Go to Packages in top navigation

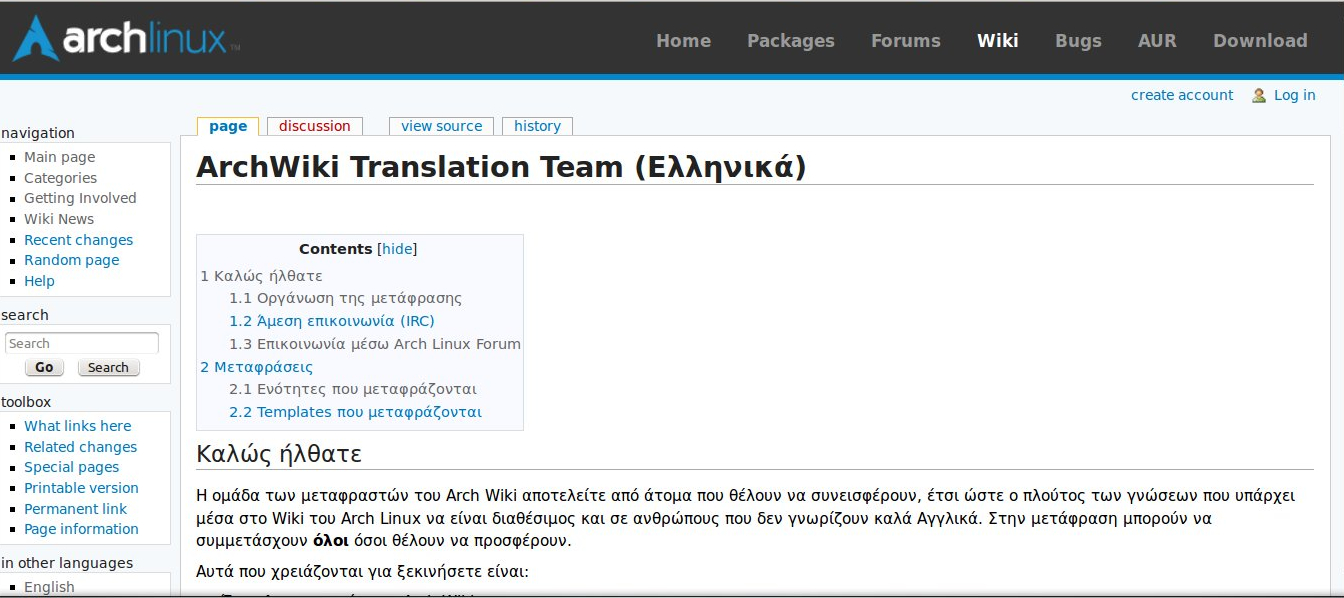pyautogui.click(x=790, y=41)
